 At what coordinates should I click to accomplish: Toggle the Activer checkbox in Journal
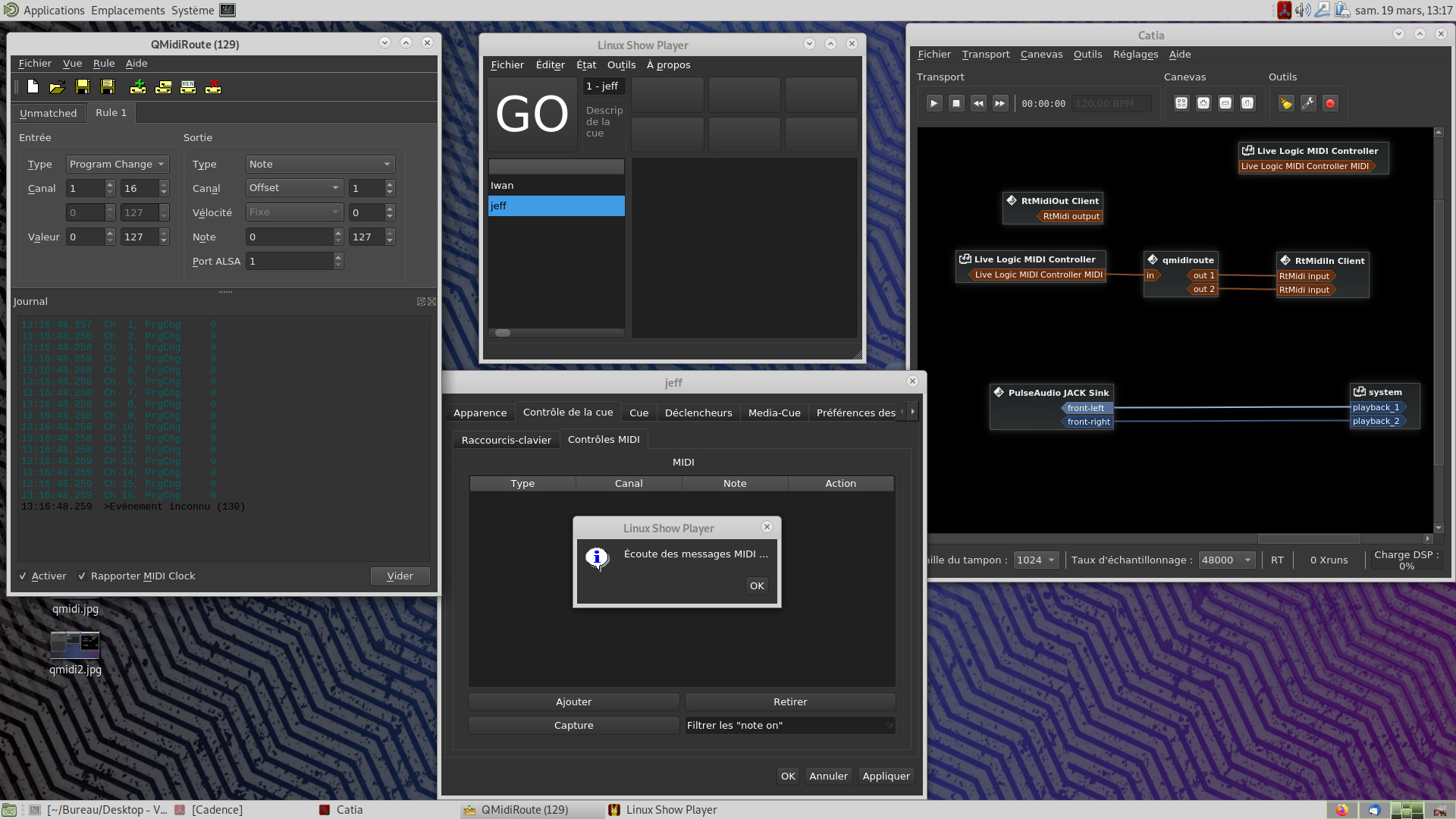coord(24,576)
